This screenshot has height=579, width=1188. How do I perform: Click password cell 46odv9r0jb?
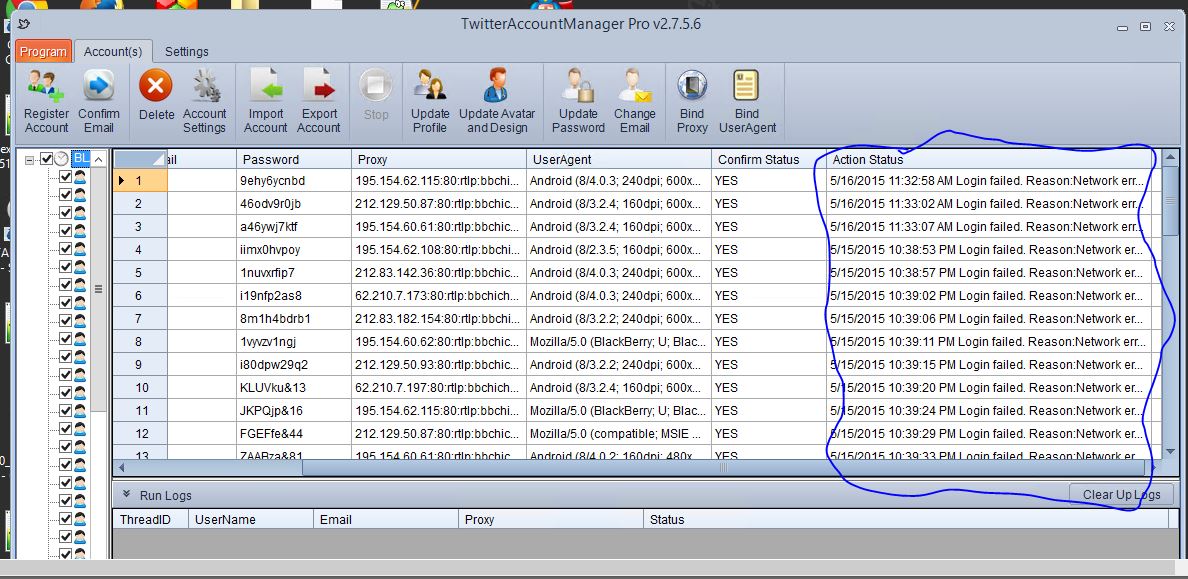pos(294,204)
